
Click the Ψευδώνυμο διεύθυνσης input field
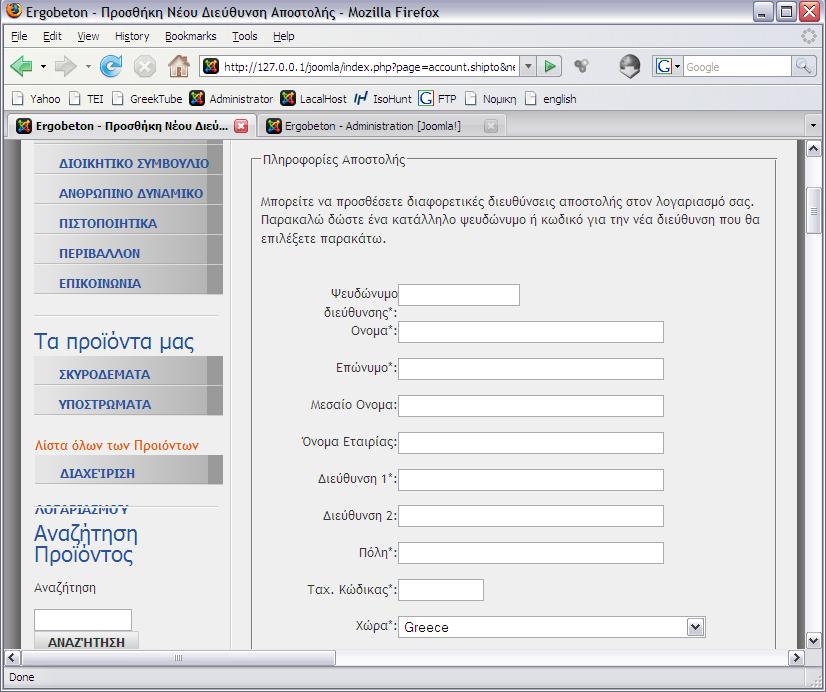click(459, 295)
